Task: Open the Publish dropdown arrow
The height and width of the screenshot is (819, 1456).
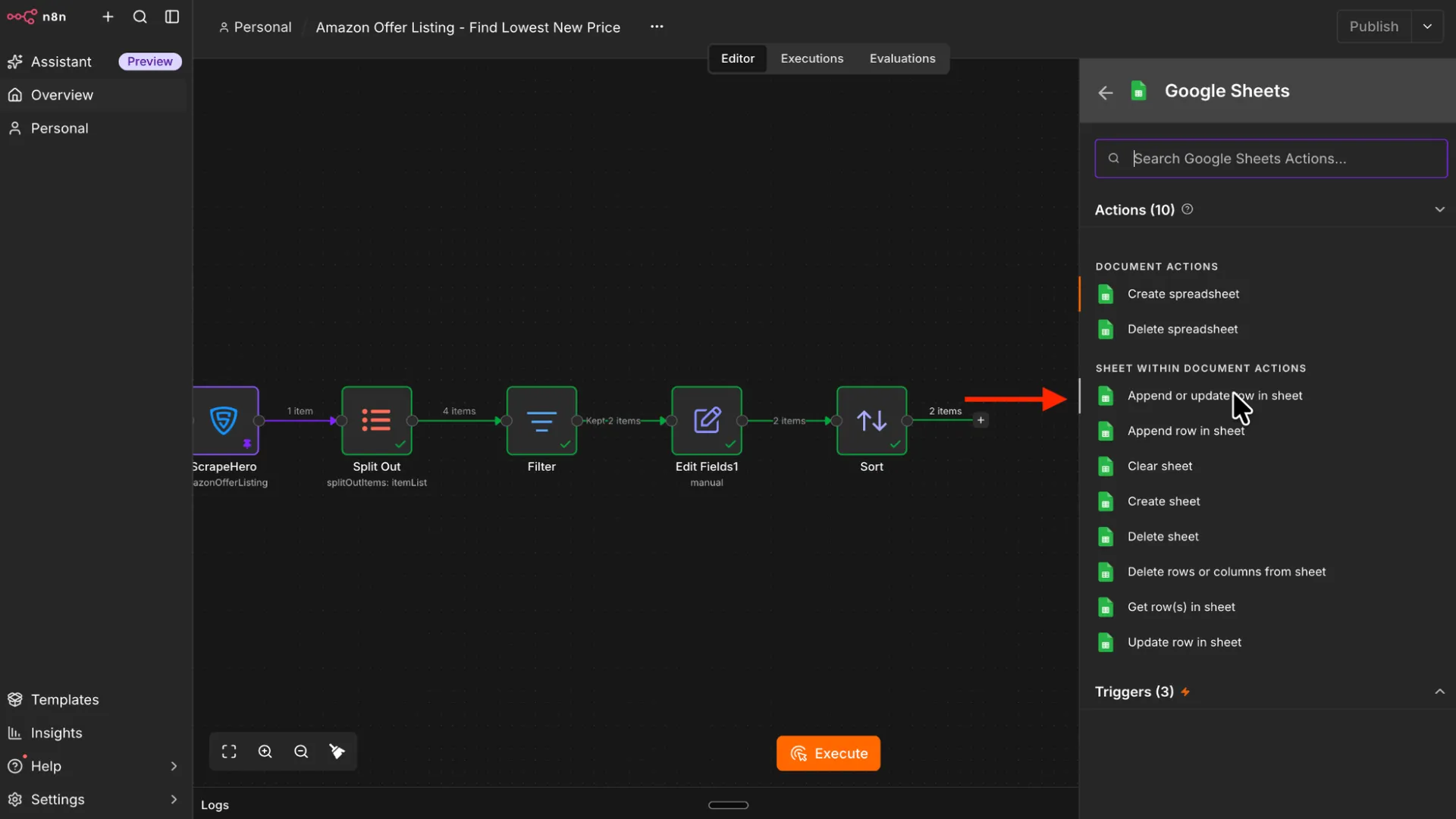Action: point(1427,27)
